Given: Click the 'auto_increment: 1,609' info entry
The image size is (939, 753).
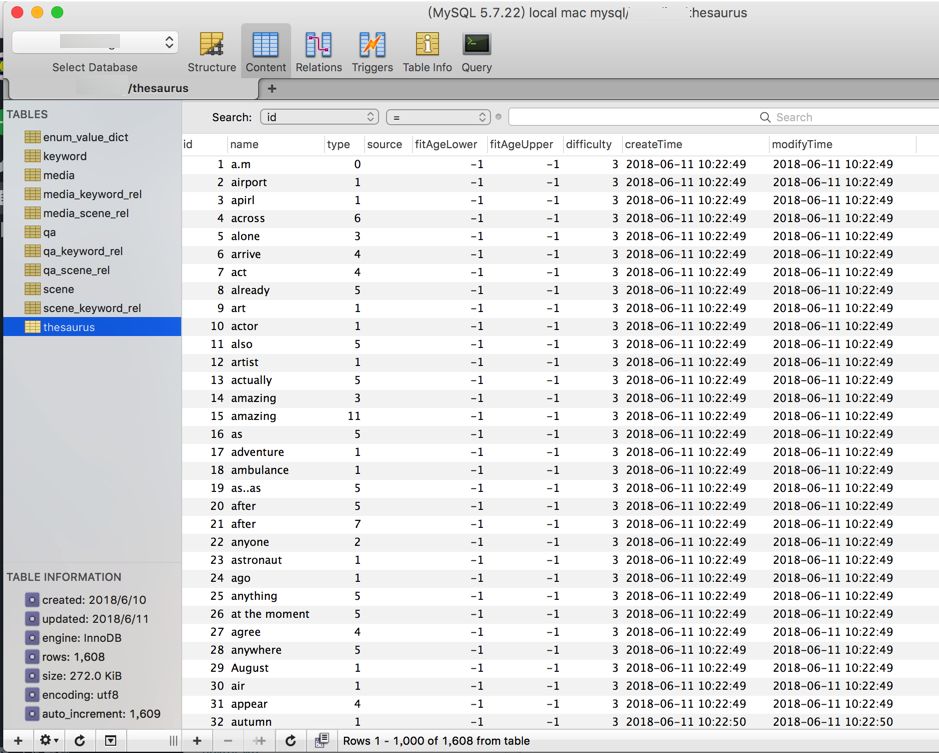Looking at the screenshot, I should (x=101, y=714).
